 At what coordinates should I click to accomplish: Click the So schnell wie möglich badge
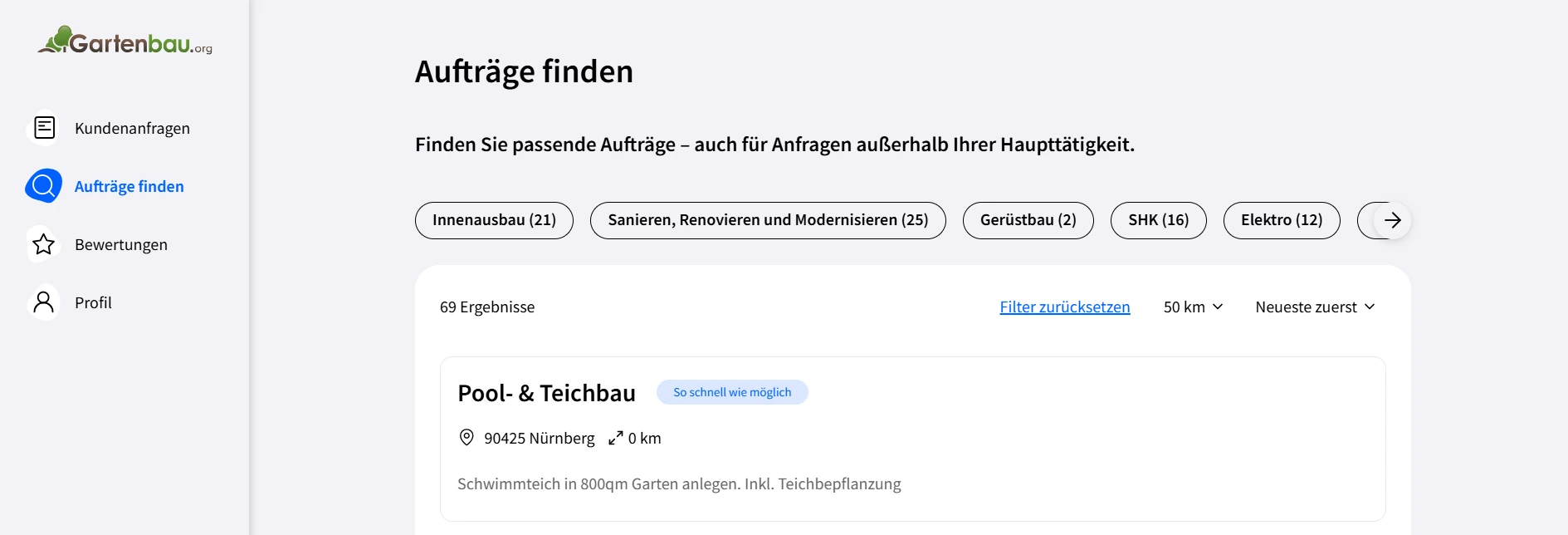732,392
